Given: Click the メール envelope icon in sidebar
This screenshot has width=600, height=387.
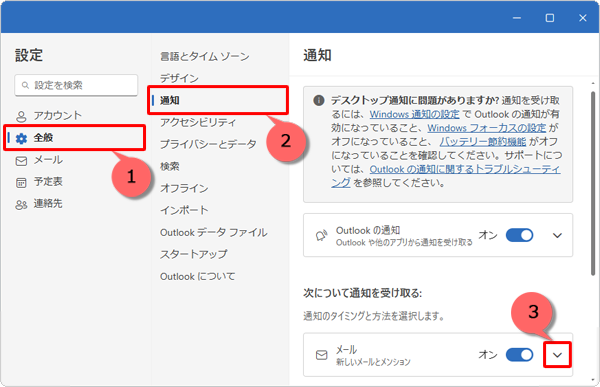Looking at the screenshot, I should pyautogui.click(x=21, y=161).
